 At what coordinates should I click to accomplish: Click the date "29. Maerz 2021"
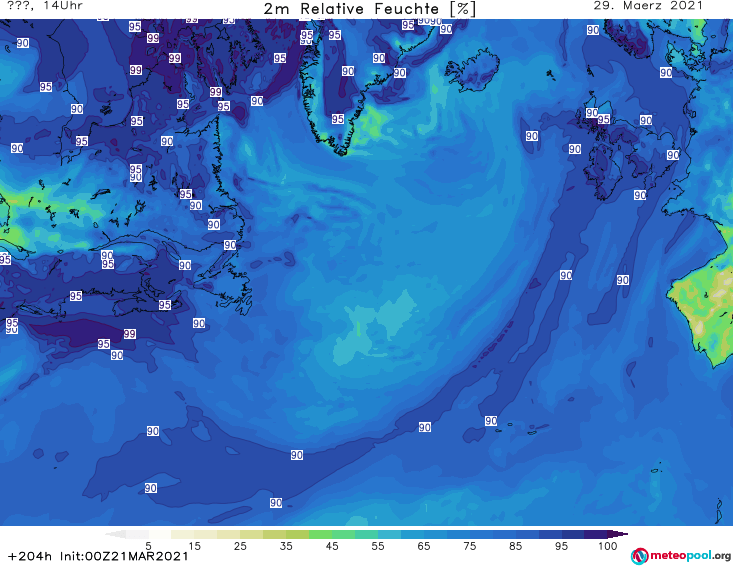point(648,6)
